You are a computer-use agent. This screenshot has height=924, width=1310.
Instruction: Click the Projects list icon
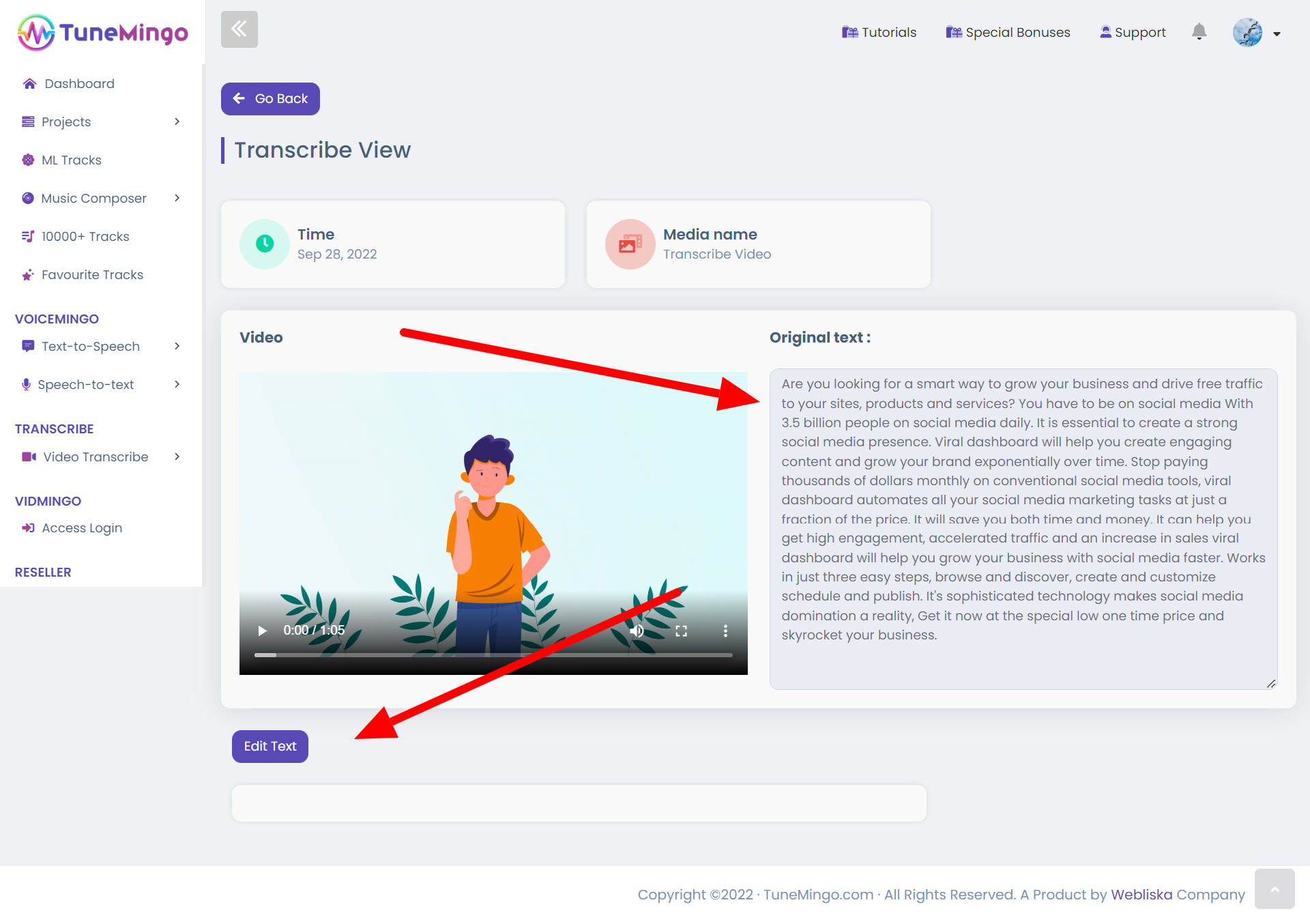pos(28,121)
